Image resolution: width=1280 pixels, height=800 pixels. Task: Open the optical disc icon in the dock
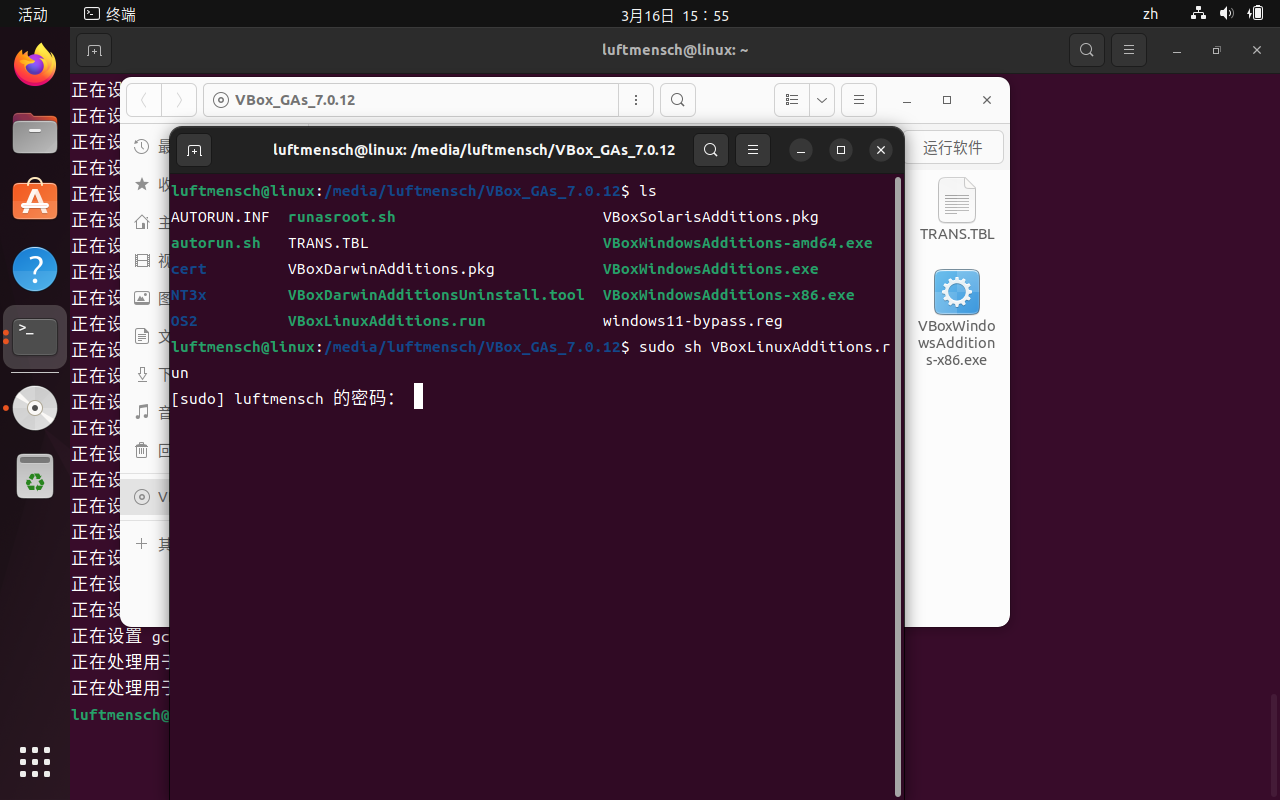click(35, 407)
